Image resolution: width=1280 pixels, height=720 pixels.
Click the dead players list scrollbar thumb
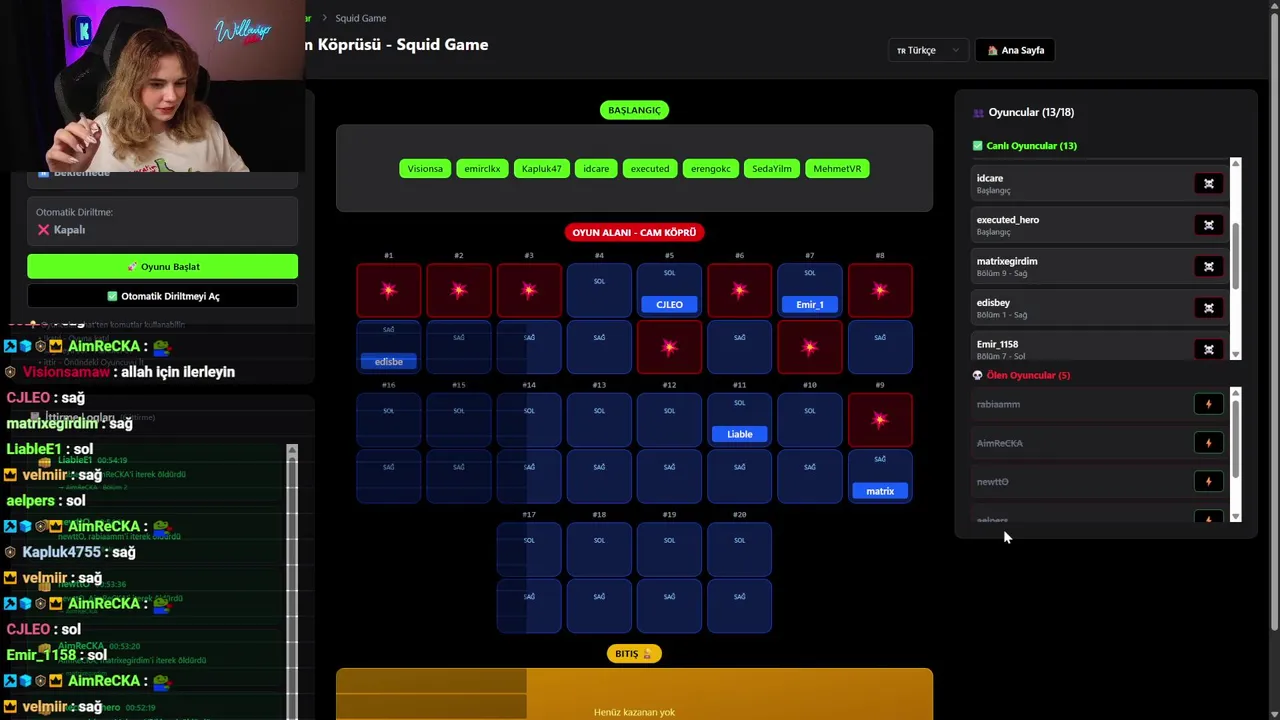(x=1236, y=437)
